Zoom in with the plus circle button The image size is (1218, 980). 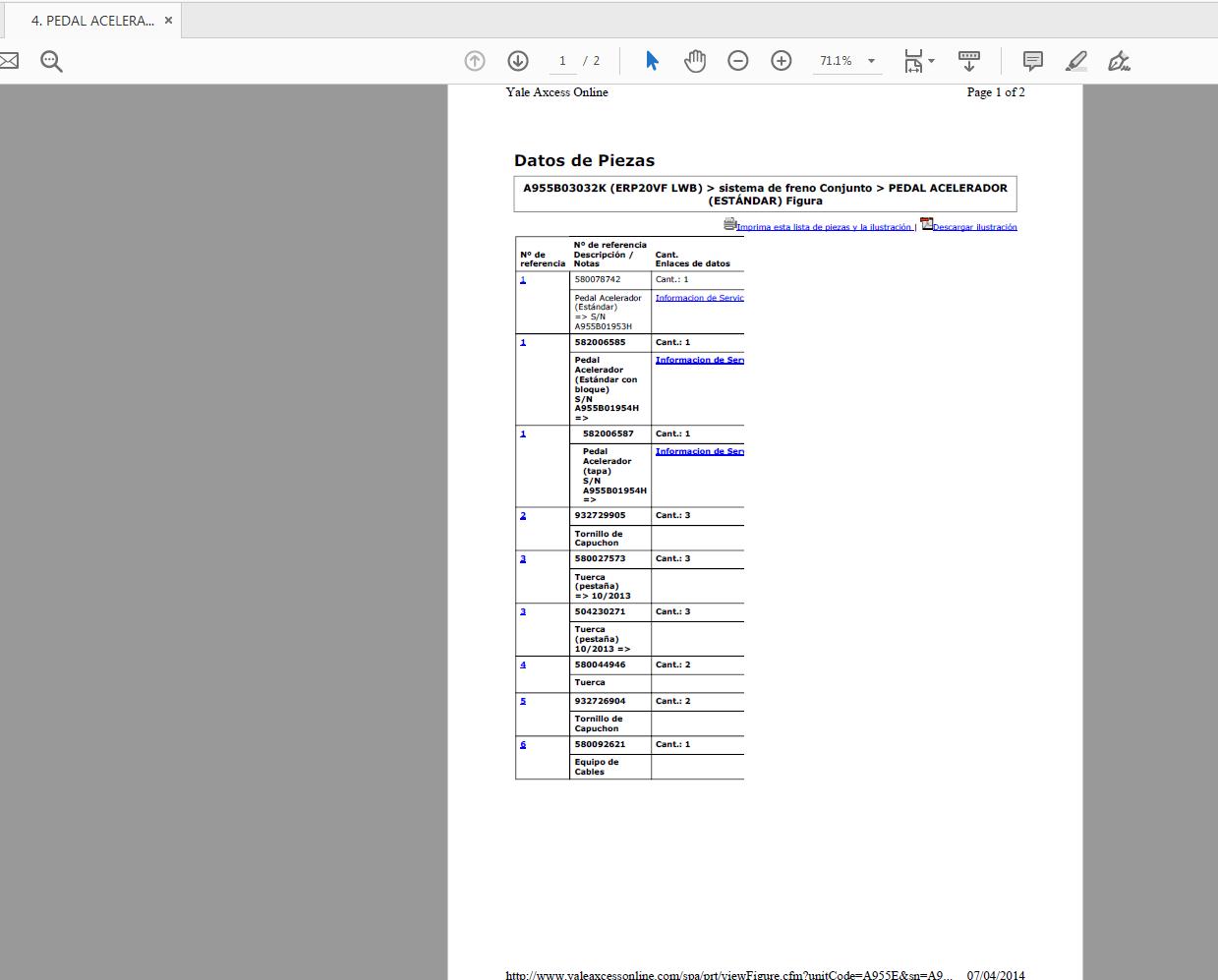782,61
